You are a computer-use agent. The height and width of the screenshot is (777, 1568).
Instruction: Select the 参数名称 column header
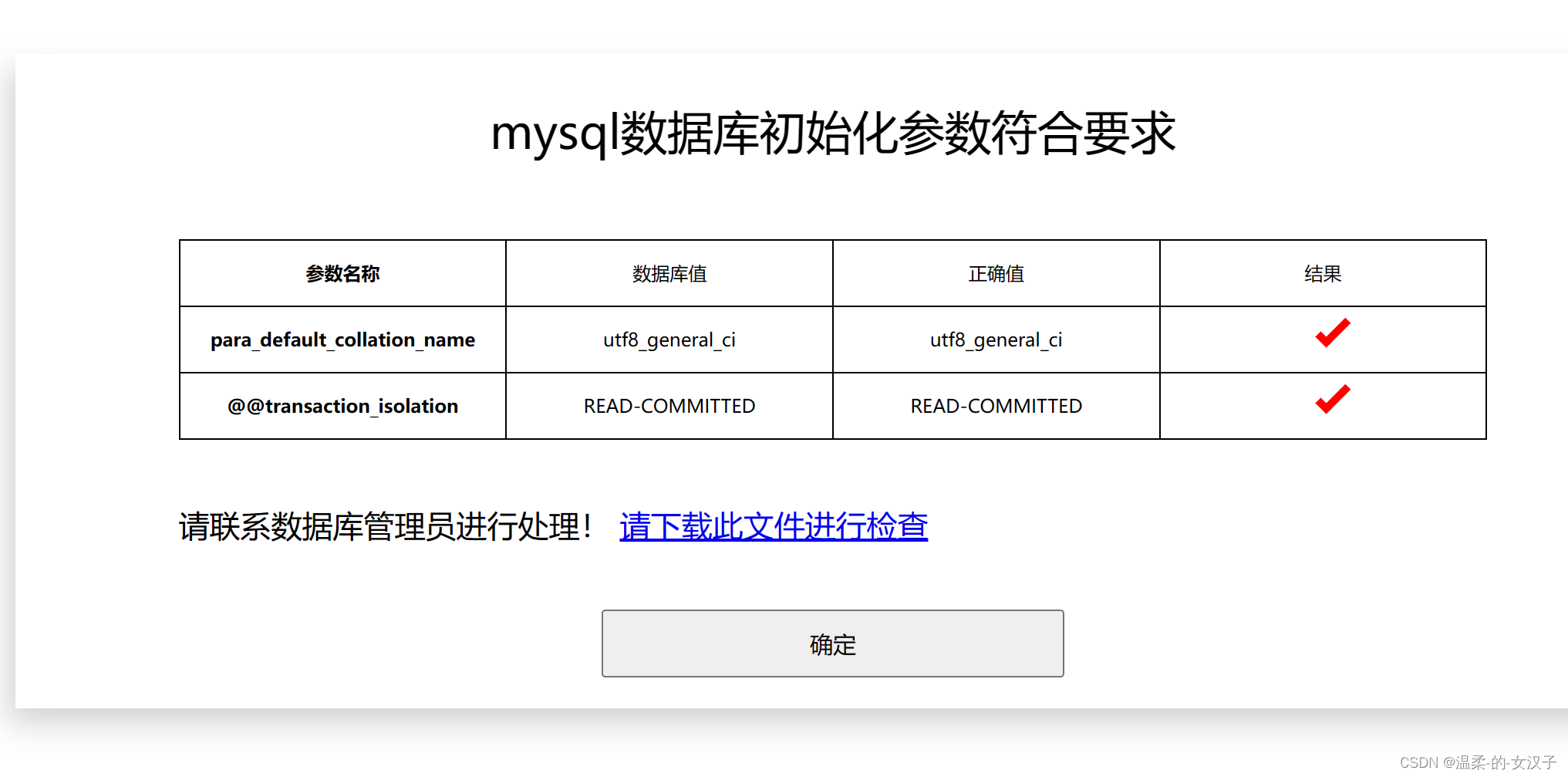click(342, 274)
